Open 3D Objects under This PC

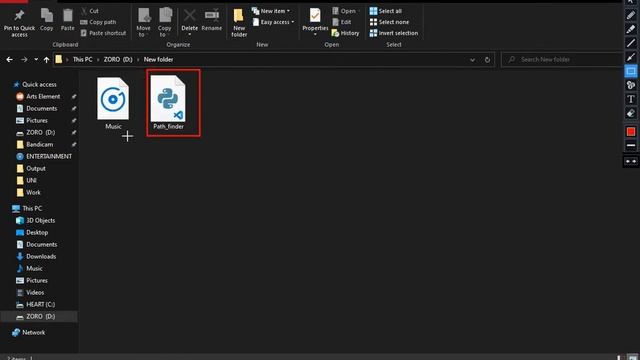[40, 220]
